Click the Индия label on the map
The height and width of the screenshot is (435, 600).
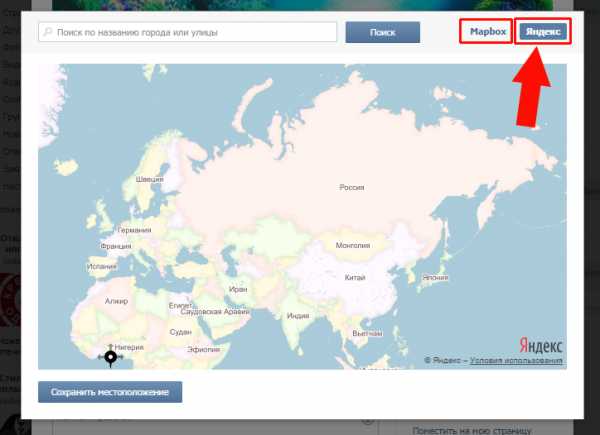[298, 316]
